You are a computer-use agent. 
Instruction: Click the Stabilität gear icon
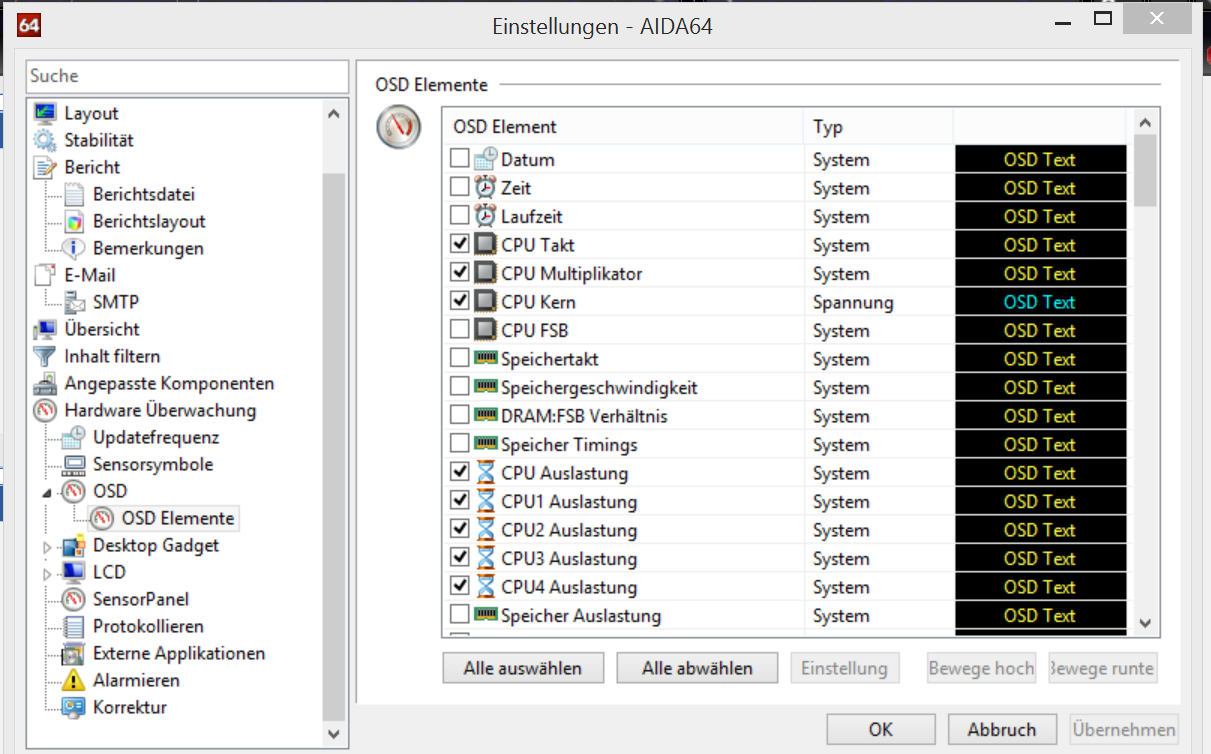[45, 140]
